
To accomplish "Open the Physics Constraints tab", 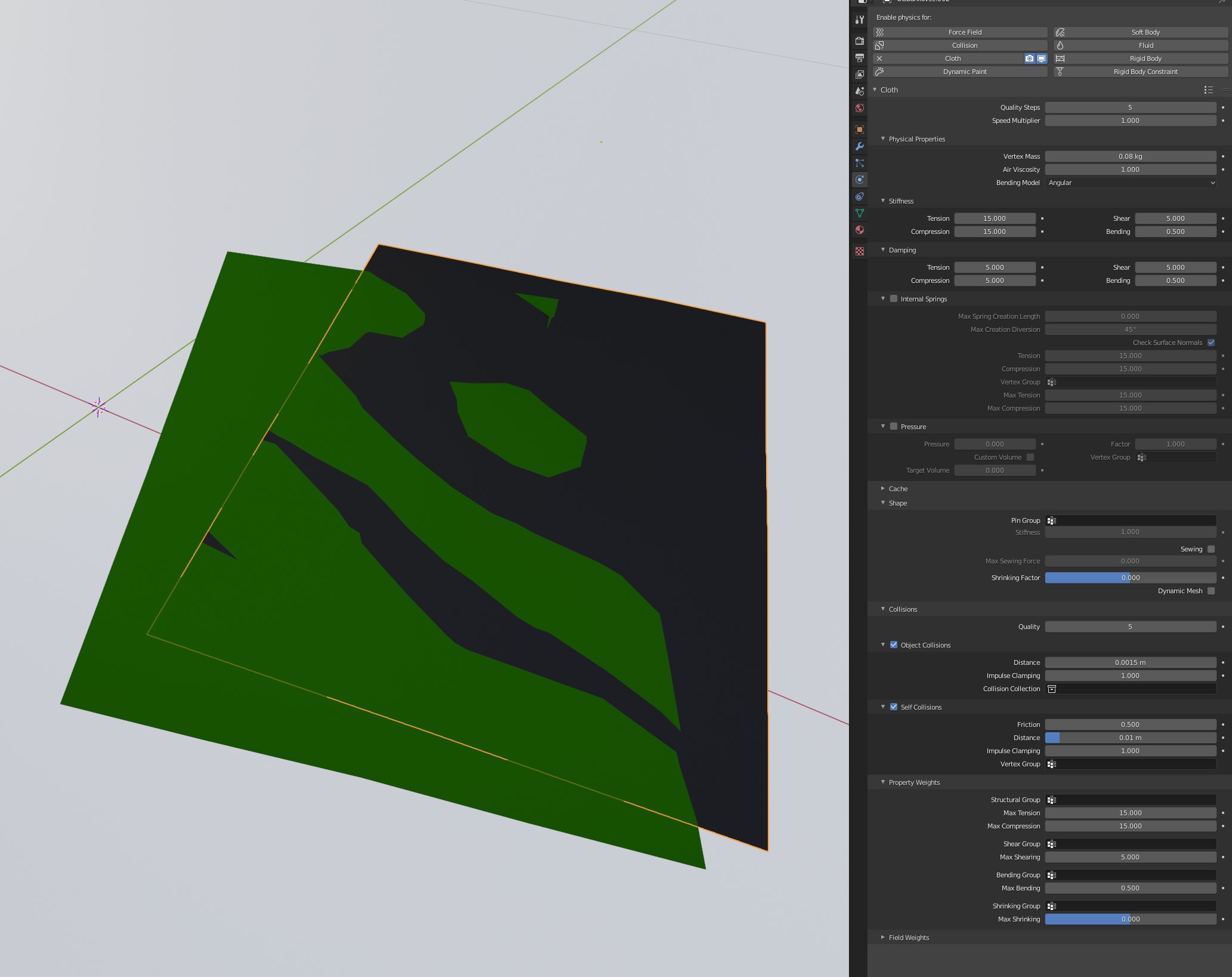I will click(x=859, y=196).
